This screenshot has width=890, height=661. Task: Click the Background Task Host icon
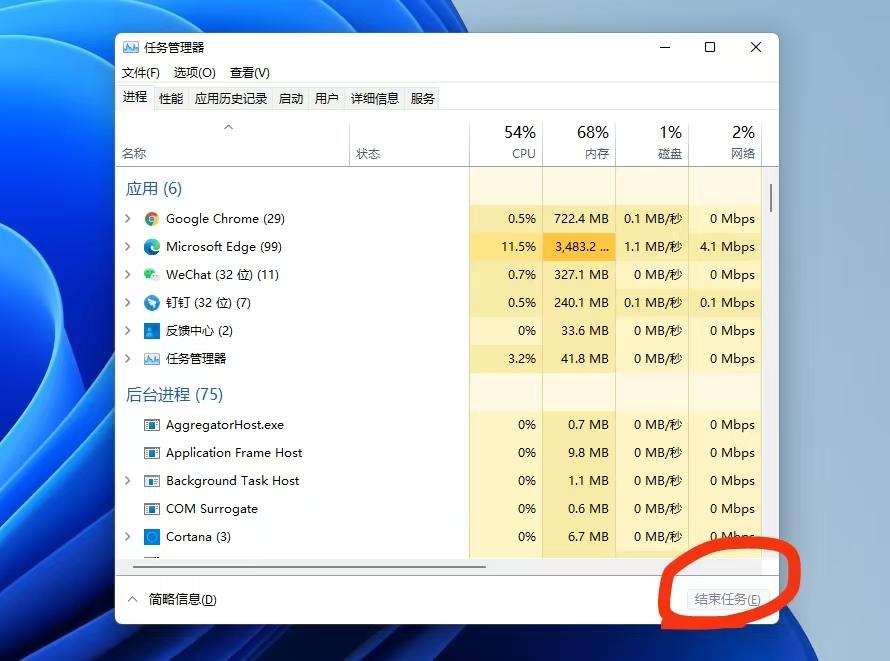point(152,481)
